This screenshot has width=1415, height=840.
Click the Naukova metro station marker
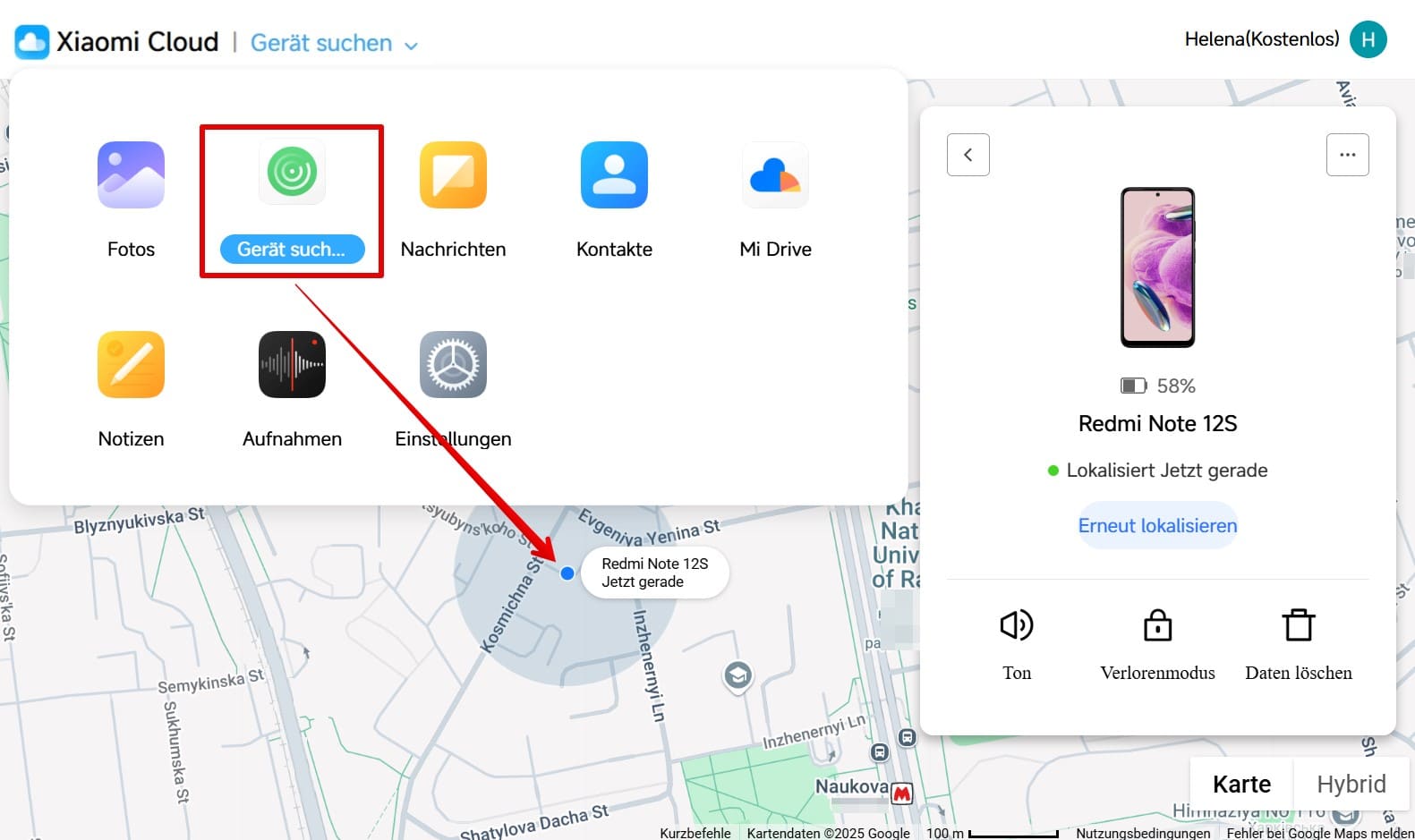tap(902, 793)
